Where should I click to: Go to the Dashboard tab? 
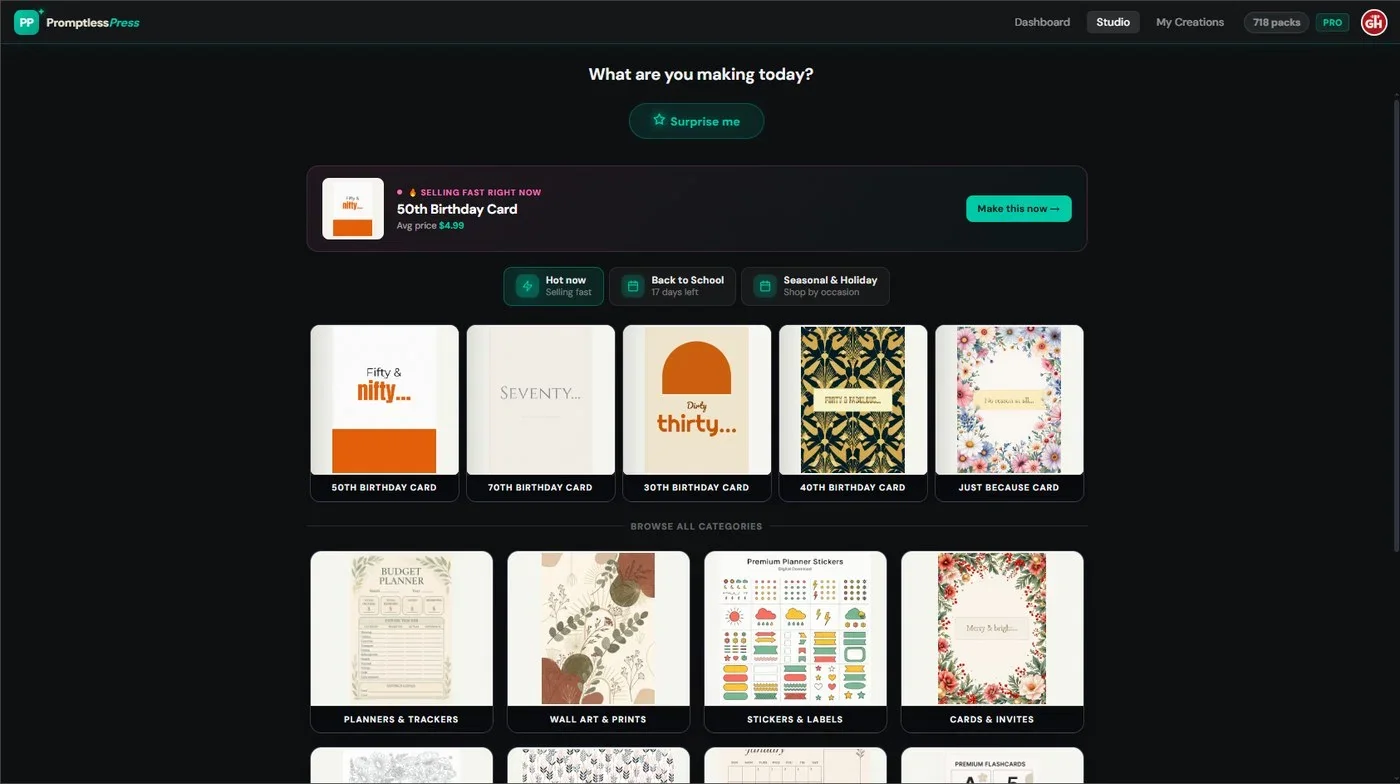[x=1042, y=22]
